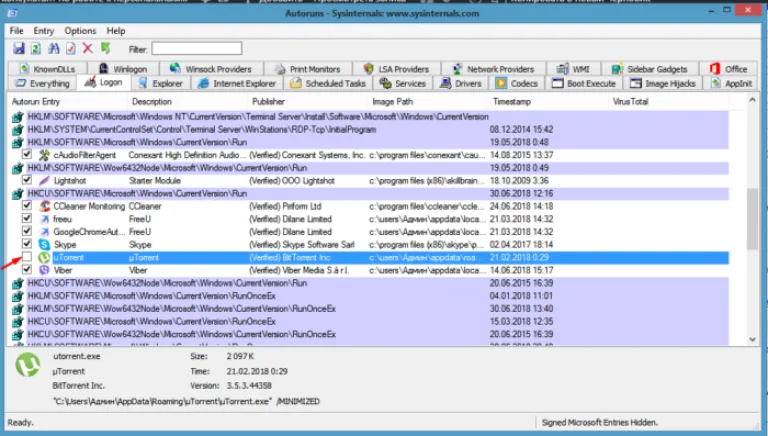Uncheck the freeu checkbox
Screen dimensions: 768x436
click(27, 218)
